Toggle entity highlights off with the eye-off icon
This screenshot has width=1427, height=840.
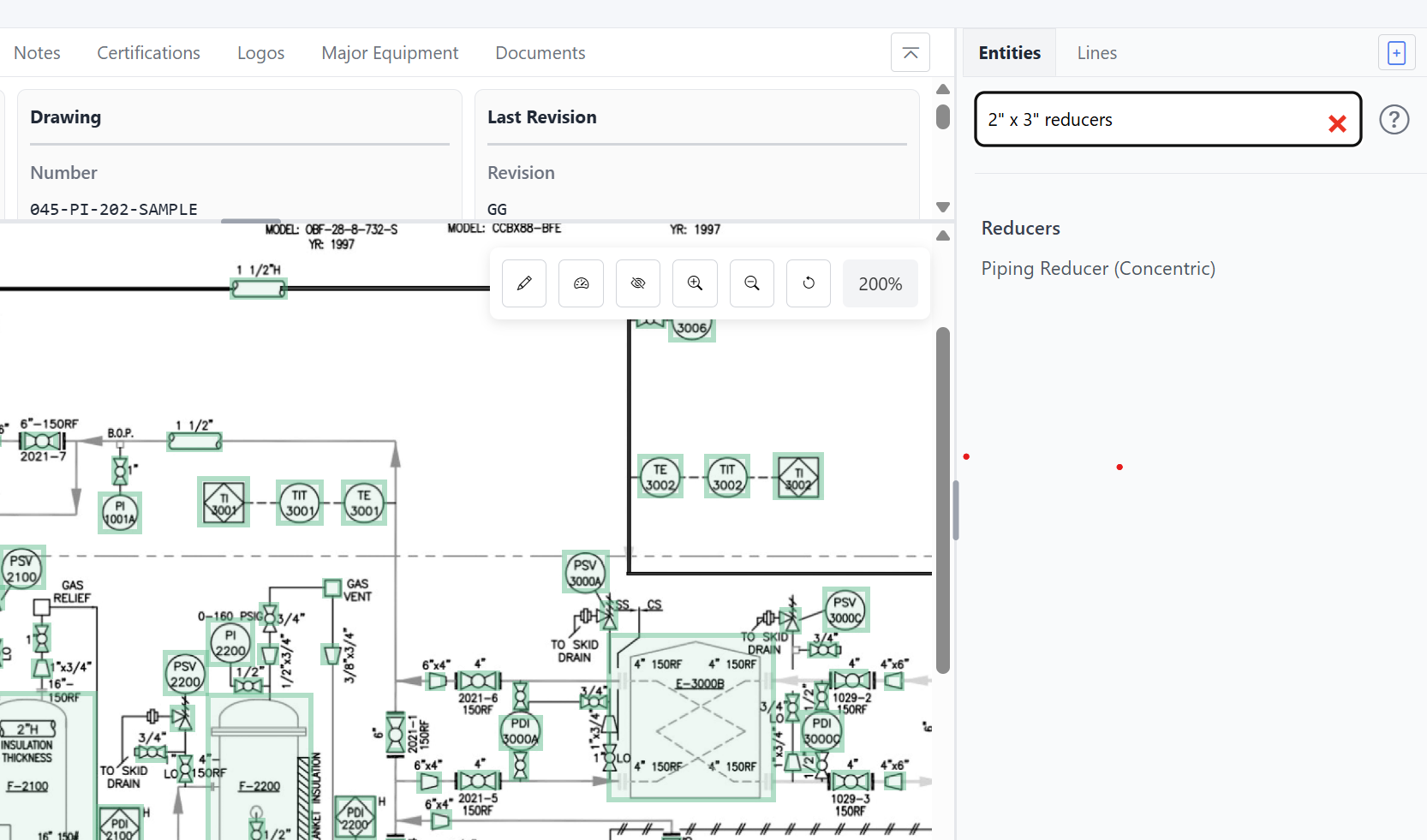[x=637, y=283]
